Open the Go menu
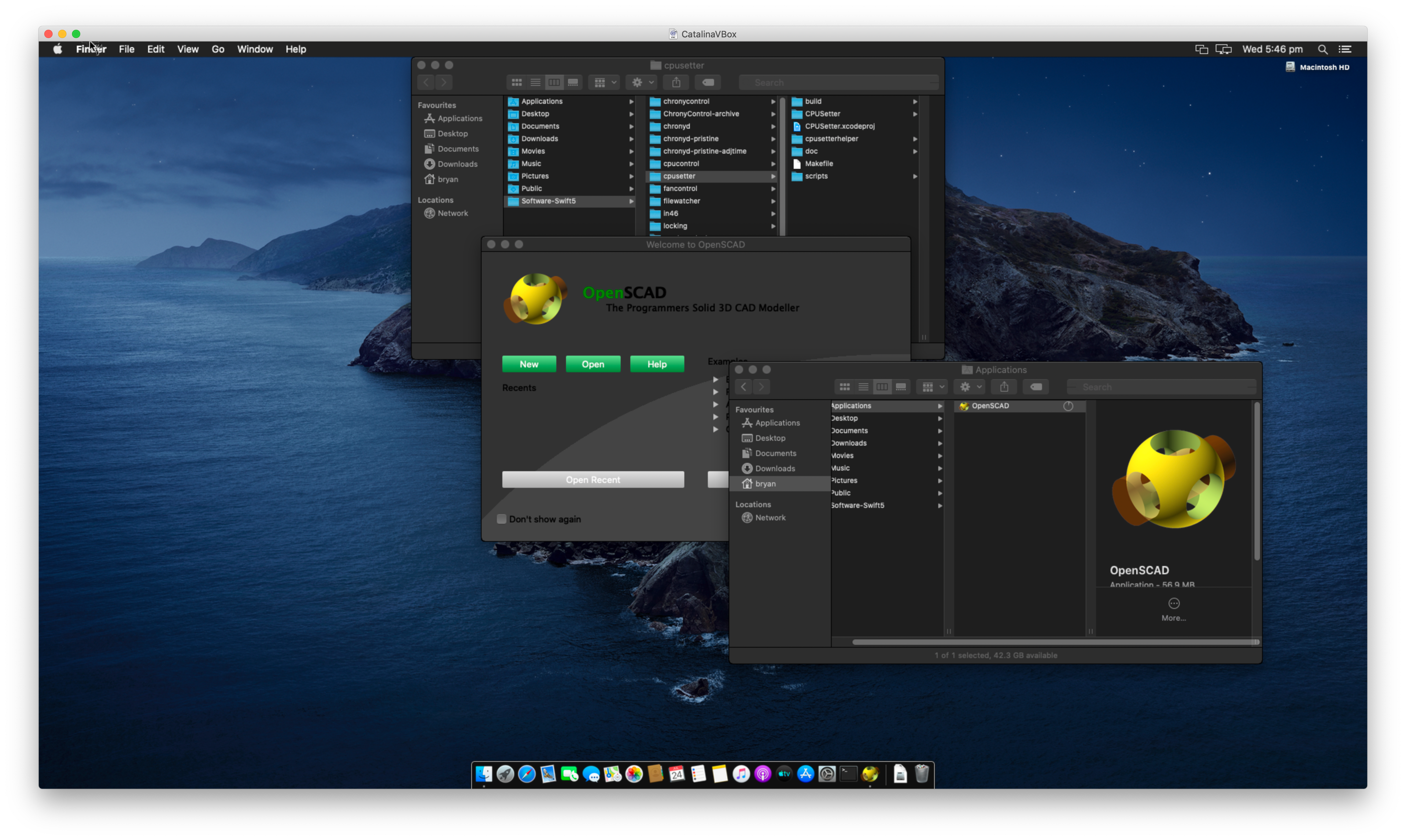The image size is (1406, 840). coord(217,49)
